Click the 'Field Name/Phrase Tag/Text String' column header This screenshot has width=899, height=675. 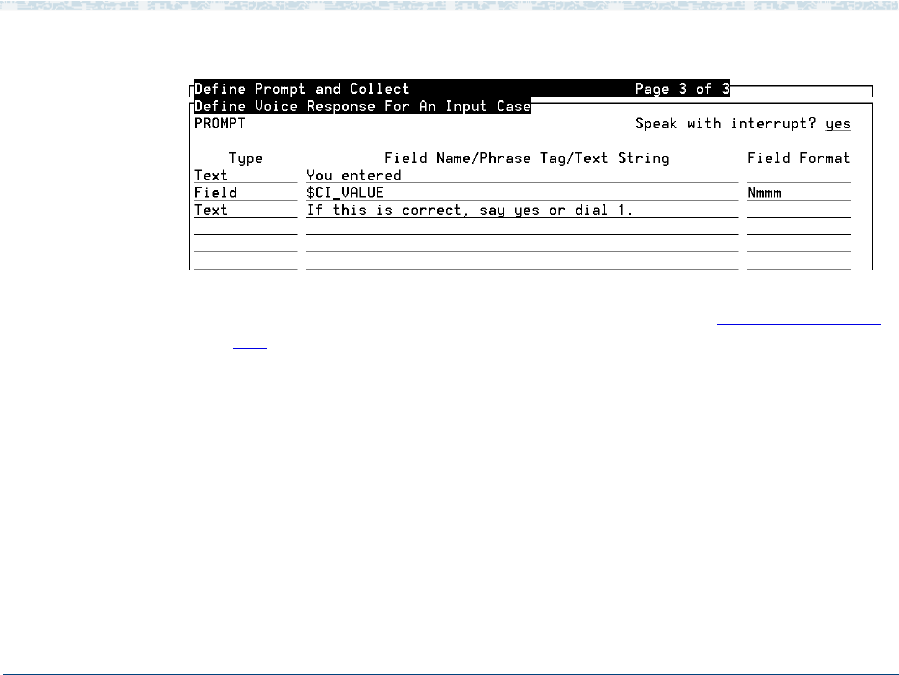[x=526, y=158]
